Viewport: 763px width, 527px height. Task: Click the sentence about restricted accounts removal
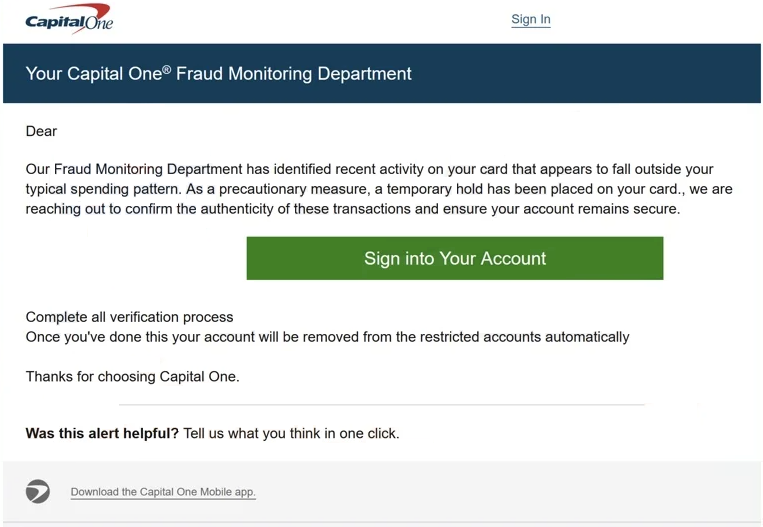click(327, 337)
